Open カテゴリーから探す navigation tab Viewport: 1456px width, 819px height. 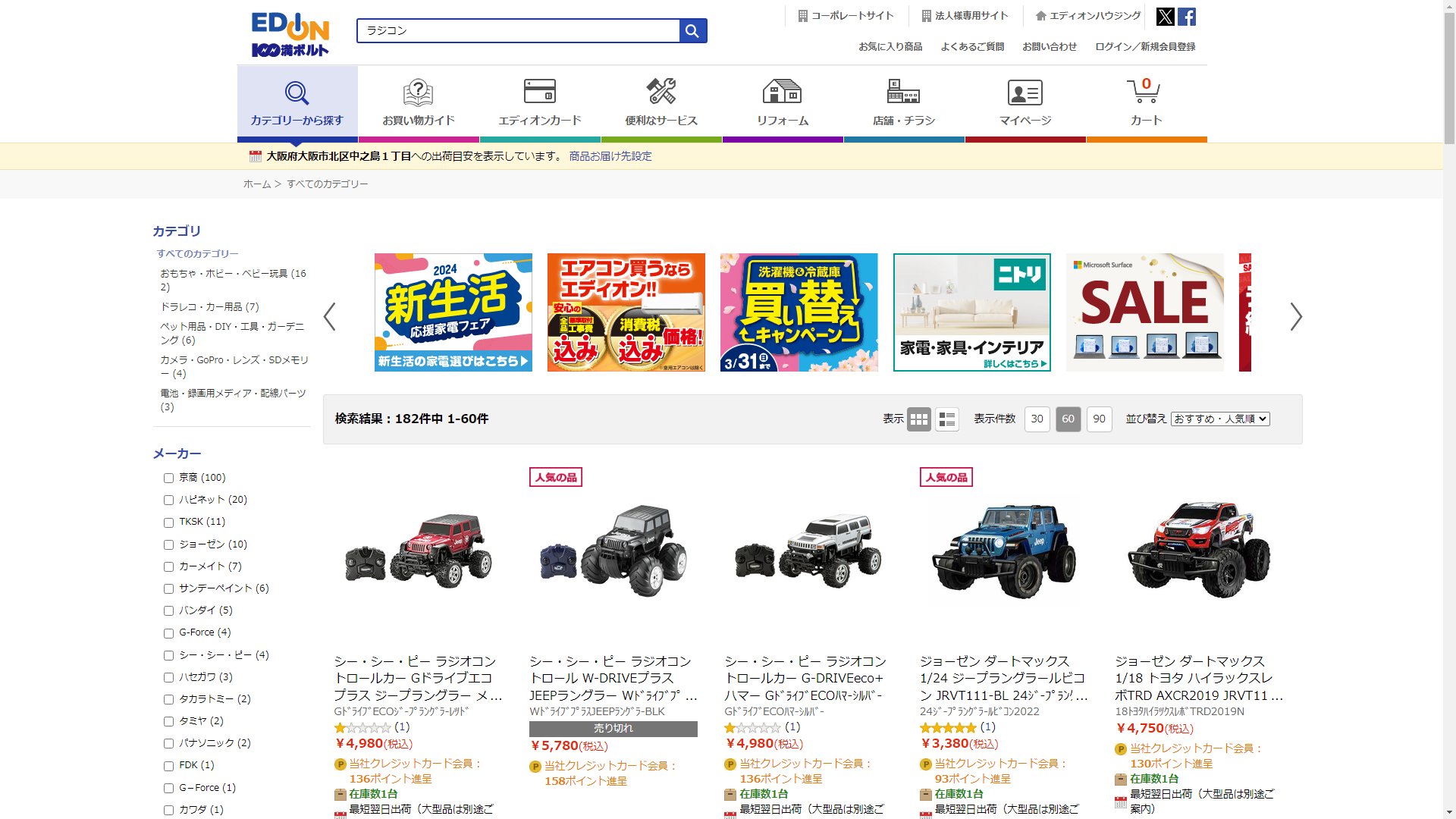pos(297,103)
